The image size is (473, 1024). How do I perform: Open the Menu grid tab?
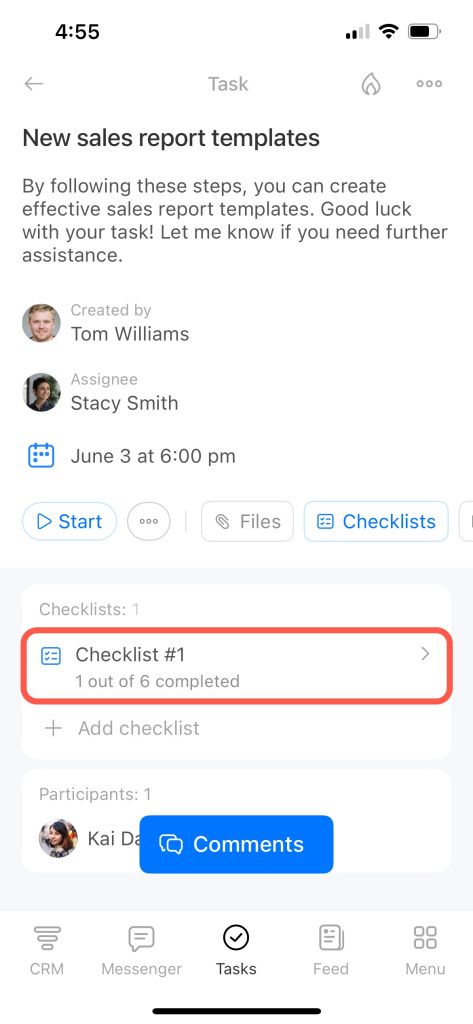coord(425,950)
